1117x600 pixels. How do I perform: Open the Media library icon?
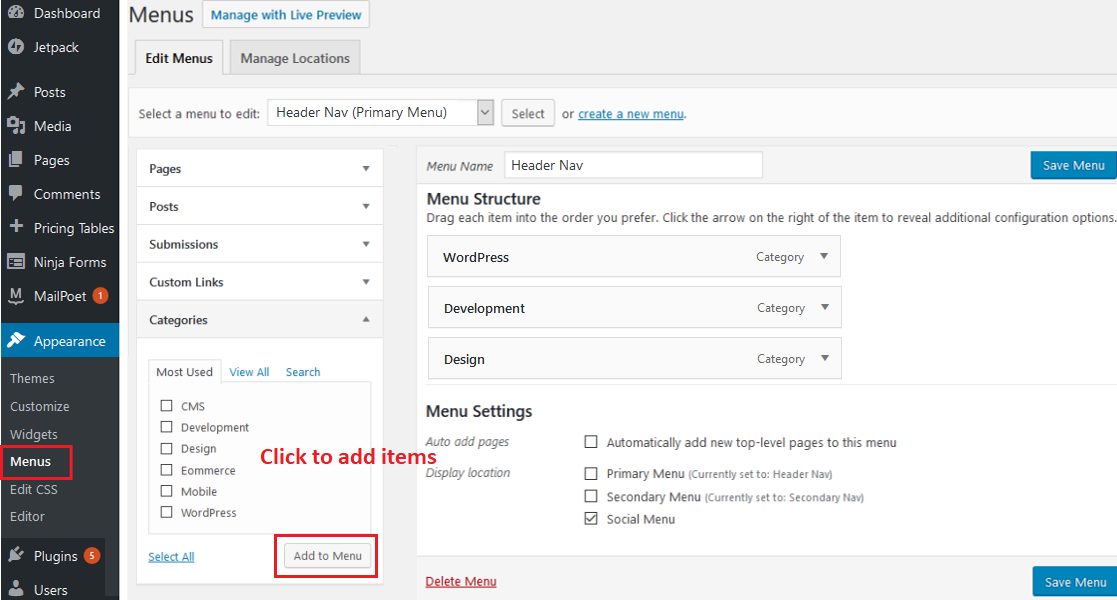point(16,126)
